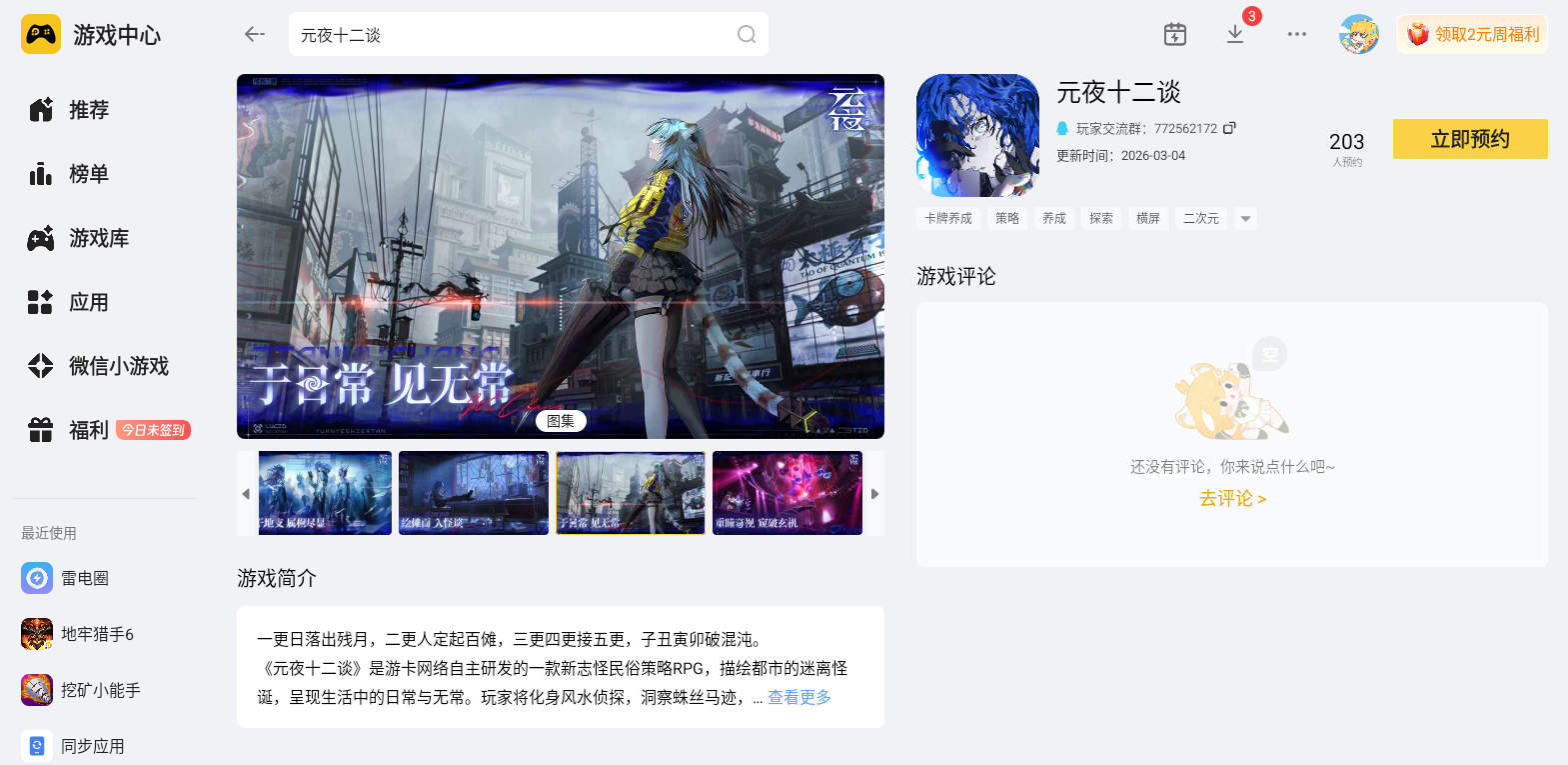Open the calendar reservations icon
The height and width of the screenshot is (765, 1568).
(x=1175, y=34)
